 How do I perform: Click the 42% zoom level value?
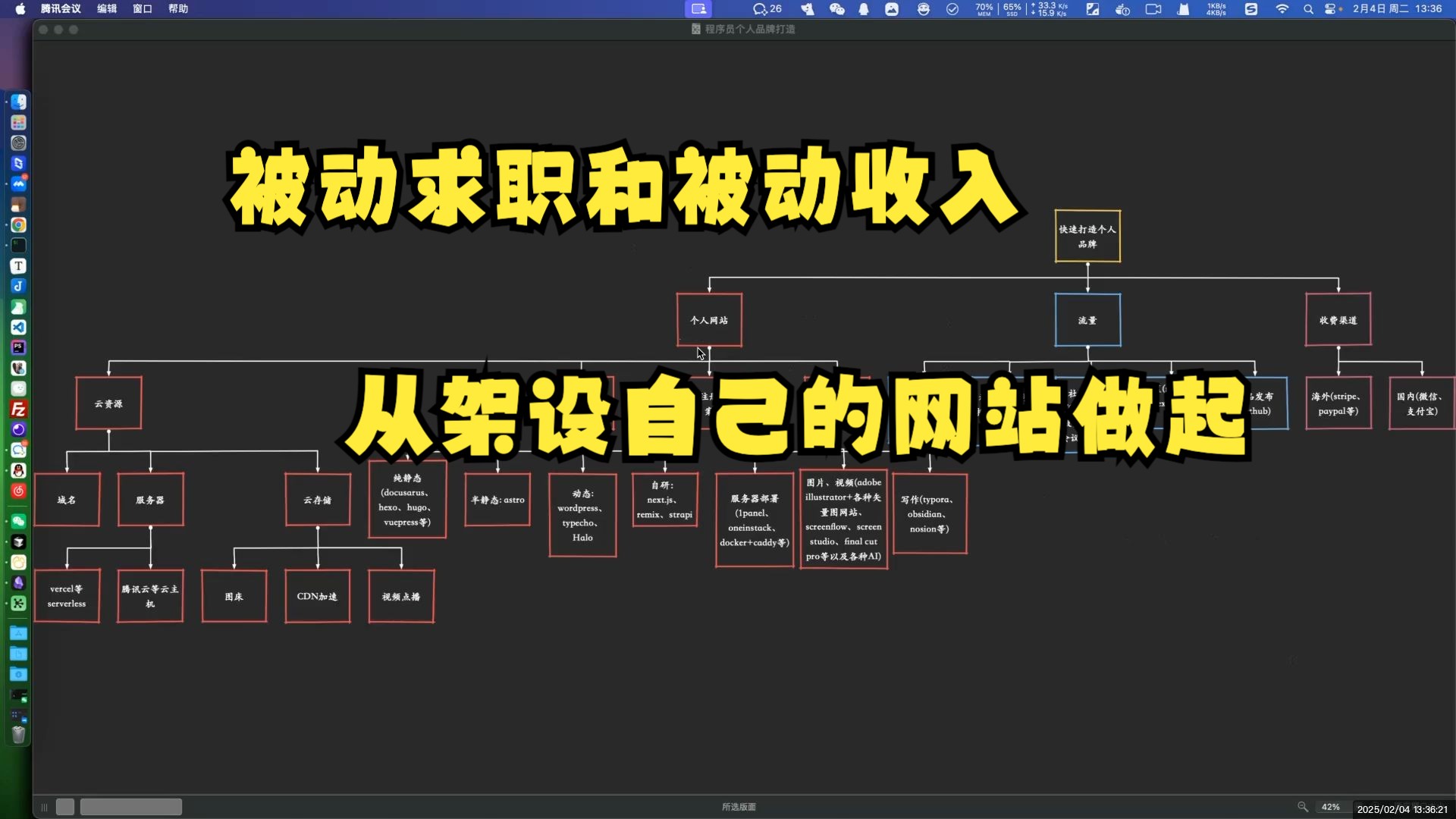click(1330, 807)
